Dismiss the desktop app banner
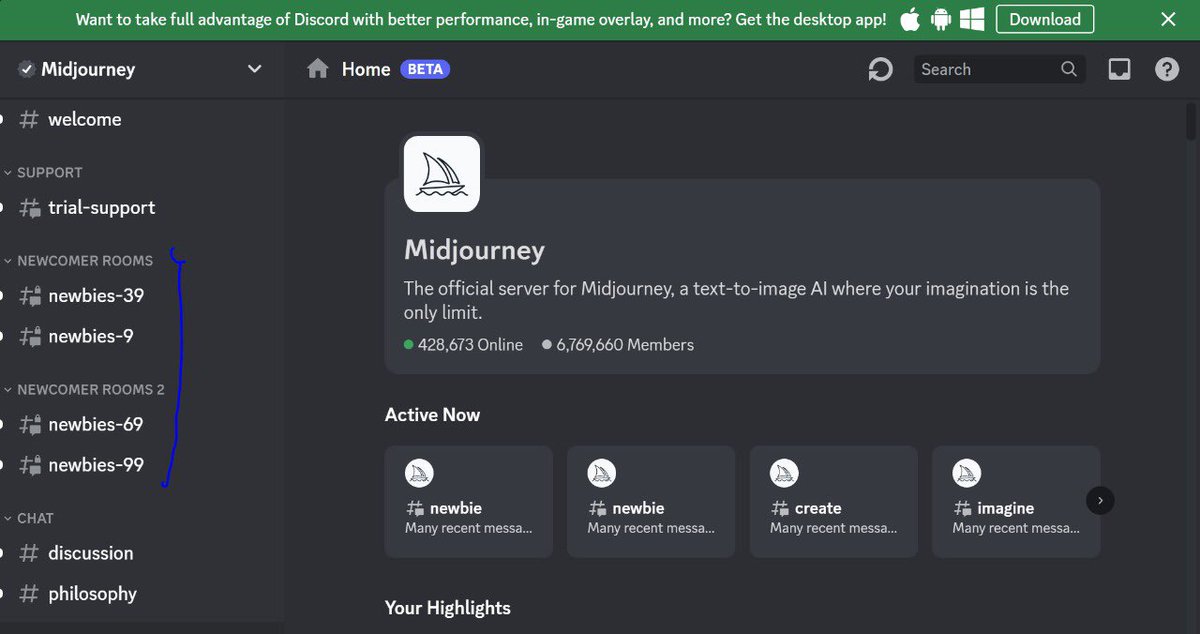Viewport: 1200px width, 634px height. coord(1168,19)
